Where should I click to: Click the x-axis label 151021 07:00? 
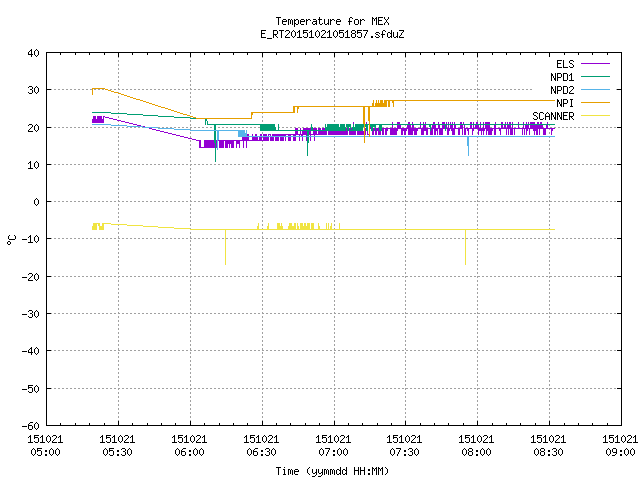click(333, 446)
